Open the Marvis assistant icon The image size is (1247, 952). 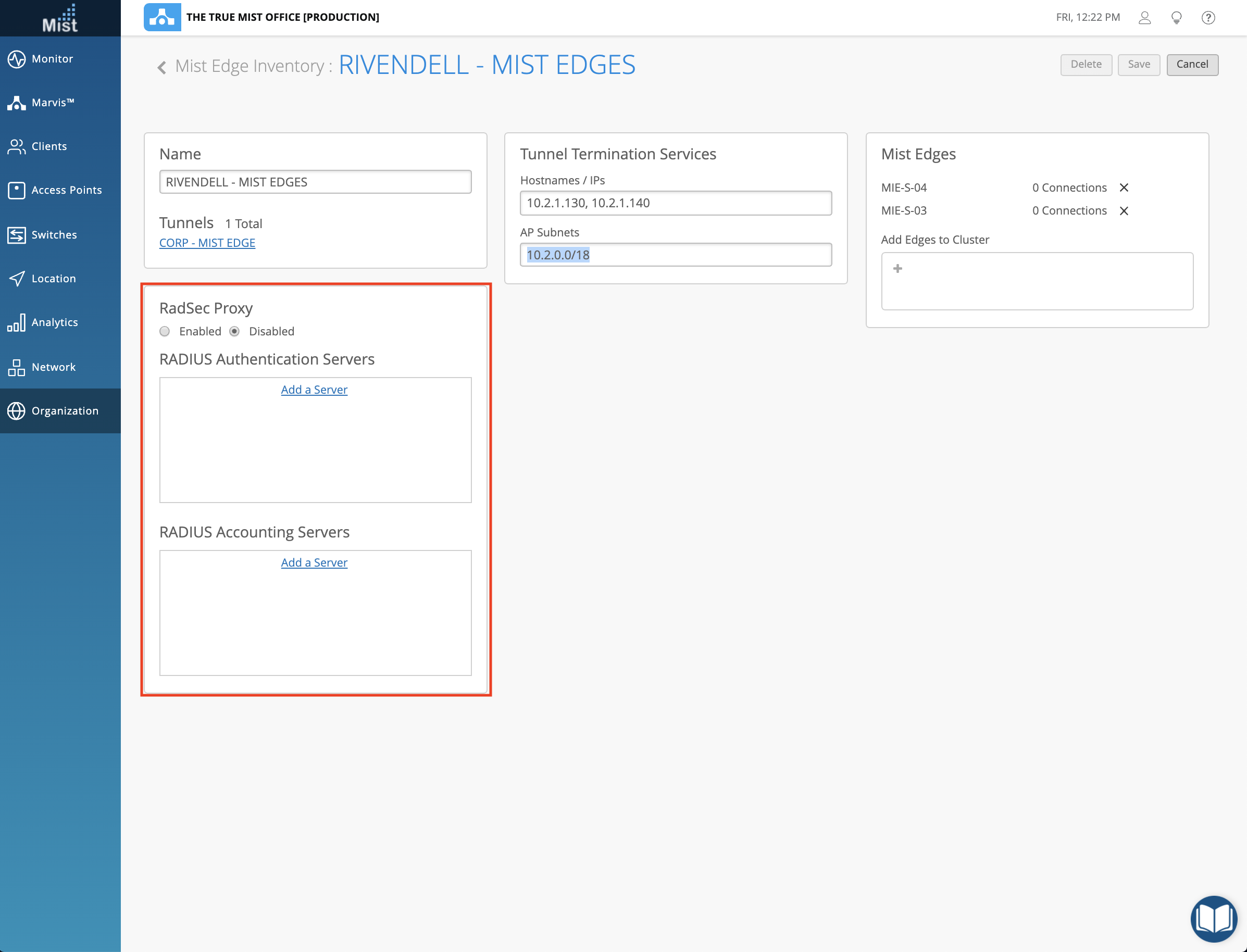[17, 103]
